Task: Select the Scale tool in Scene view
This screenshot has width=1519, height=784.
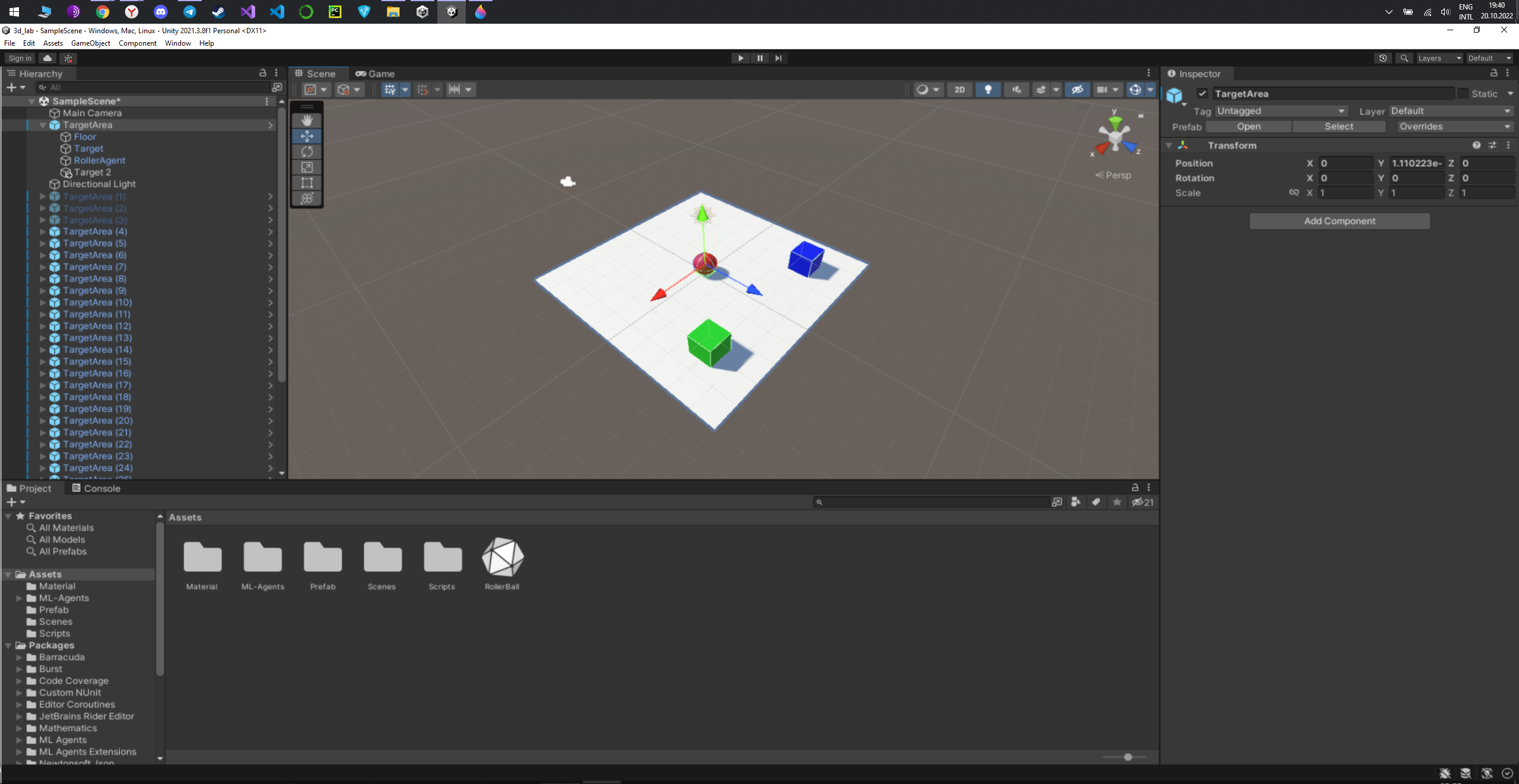Action: (x=307, y=167)
